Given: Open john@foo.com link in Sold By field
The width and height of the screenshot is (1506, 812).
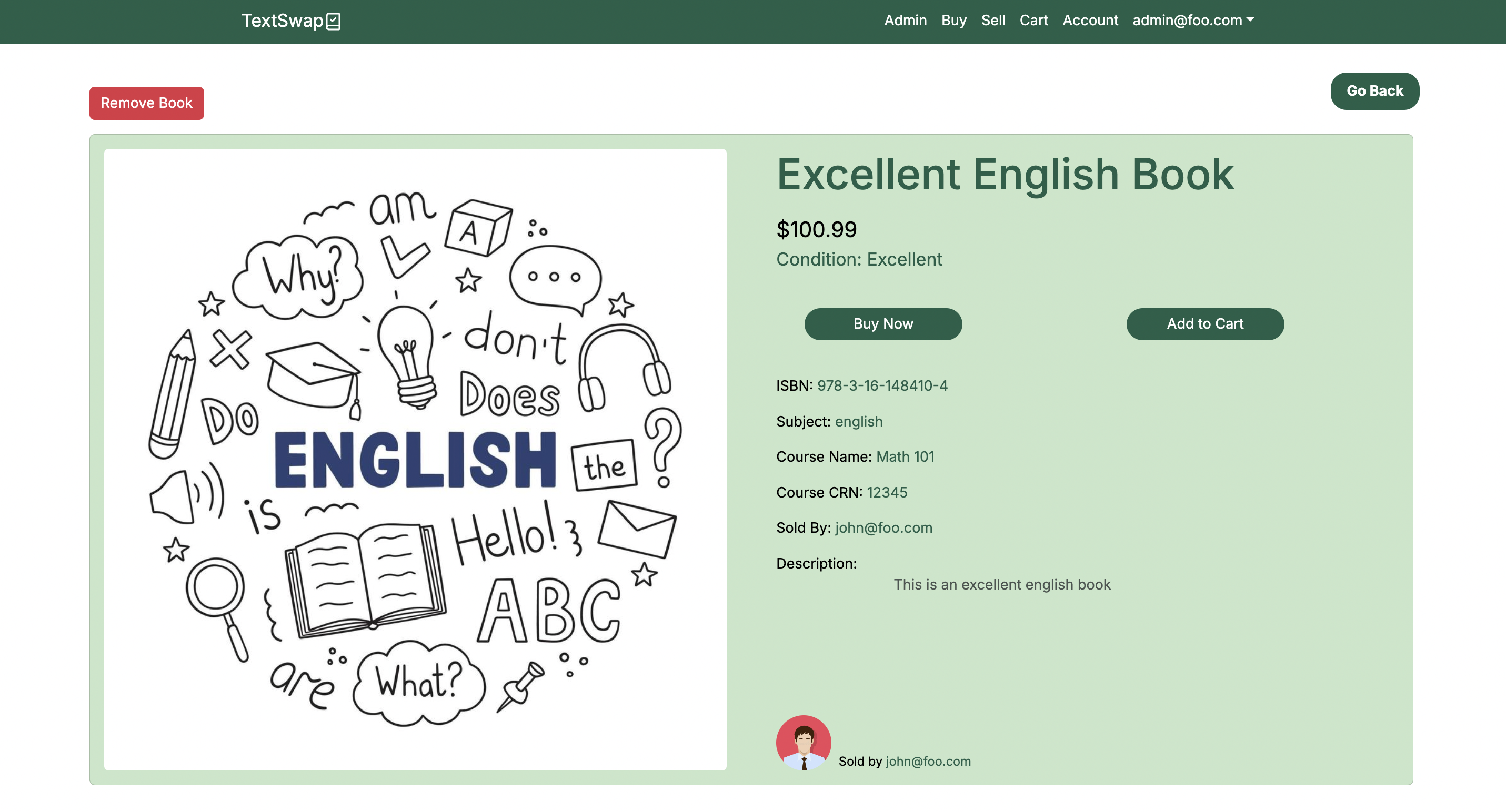Looking at the screenshot, I should click(883, 528).
